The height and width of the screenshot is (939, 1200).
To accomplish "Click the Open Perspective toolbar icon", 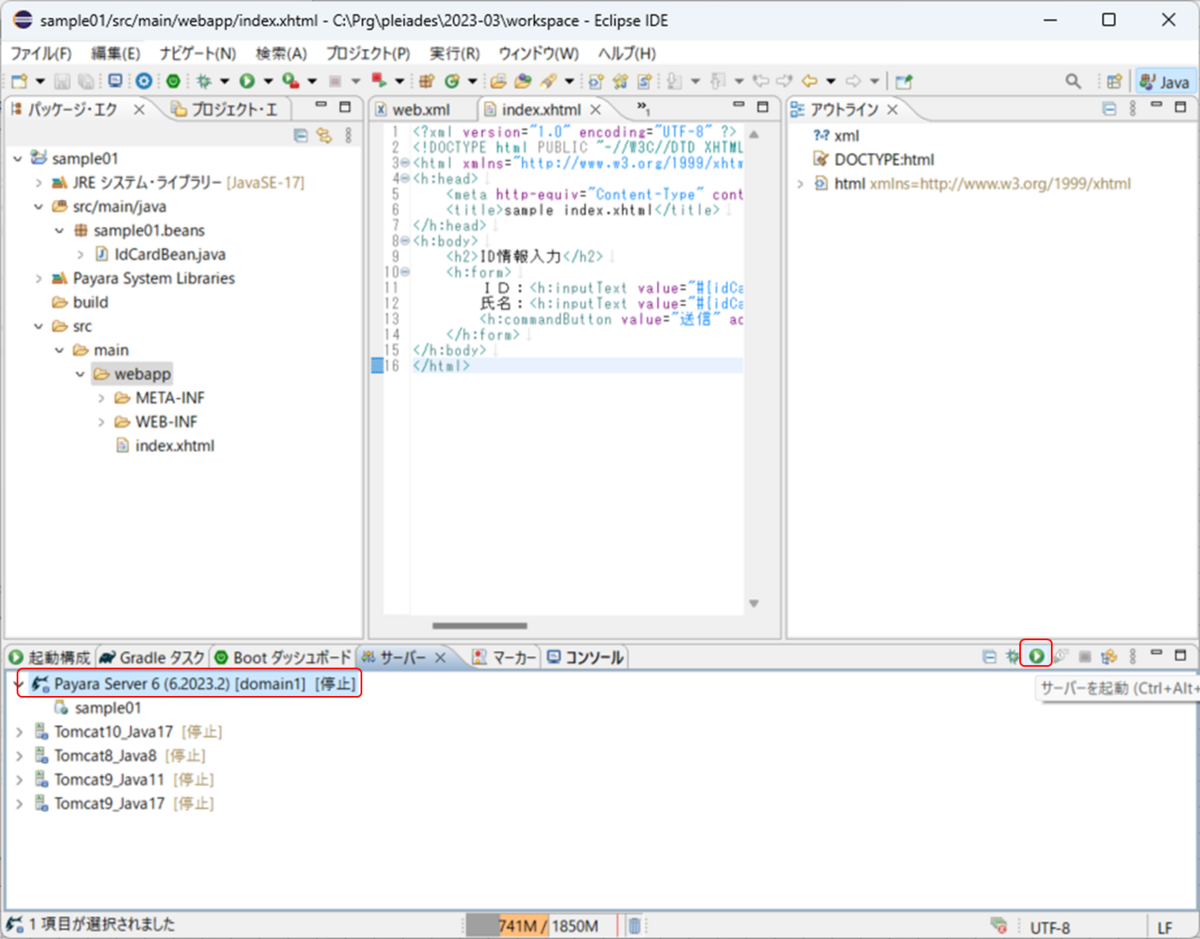I will [x=1114, y=81].
